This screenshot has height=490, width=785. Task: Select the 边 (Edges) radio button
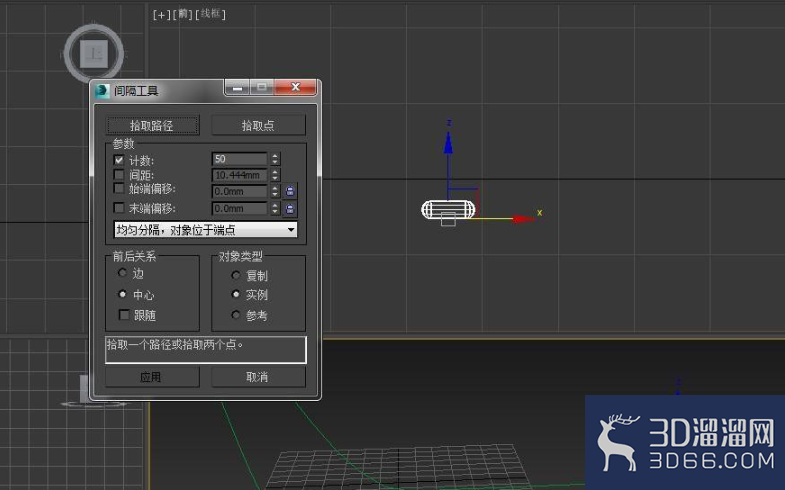tap(122, 273)
